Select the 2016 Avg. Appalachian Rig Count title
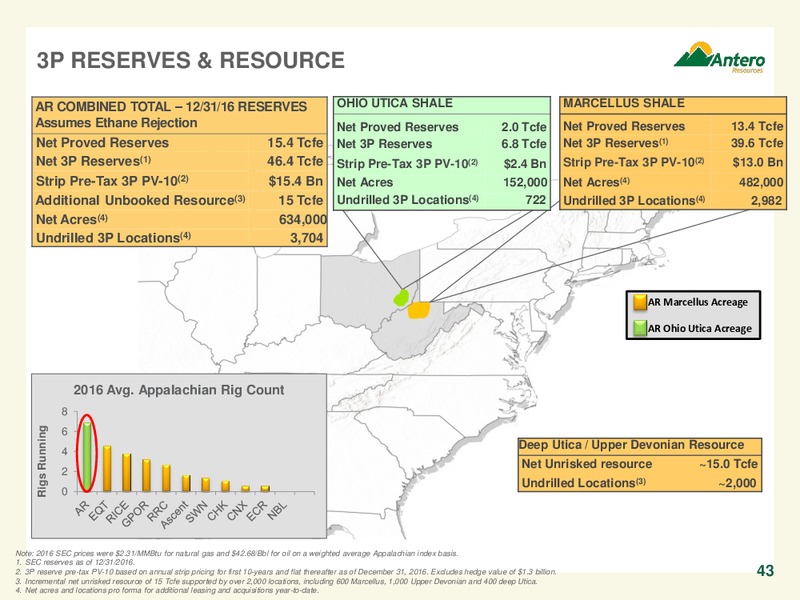 (179, 390)
